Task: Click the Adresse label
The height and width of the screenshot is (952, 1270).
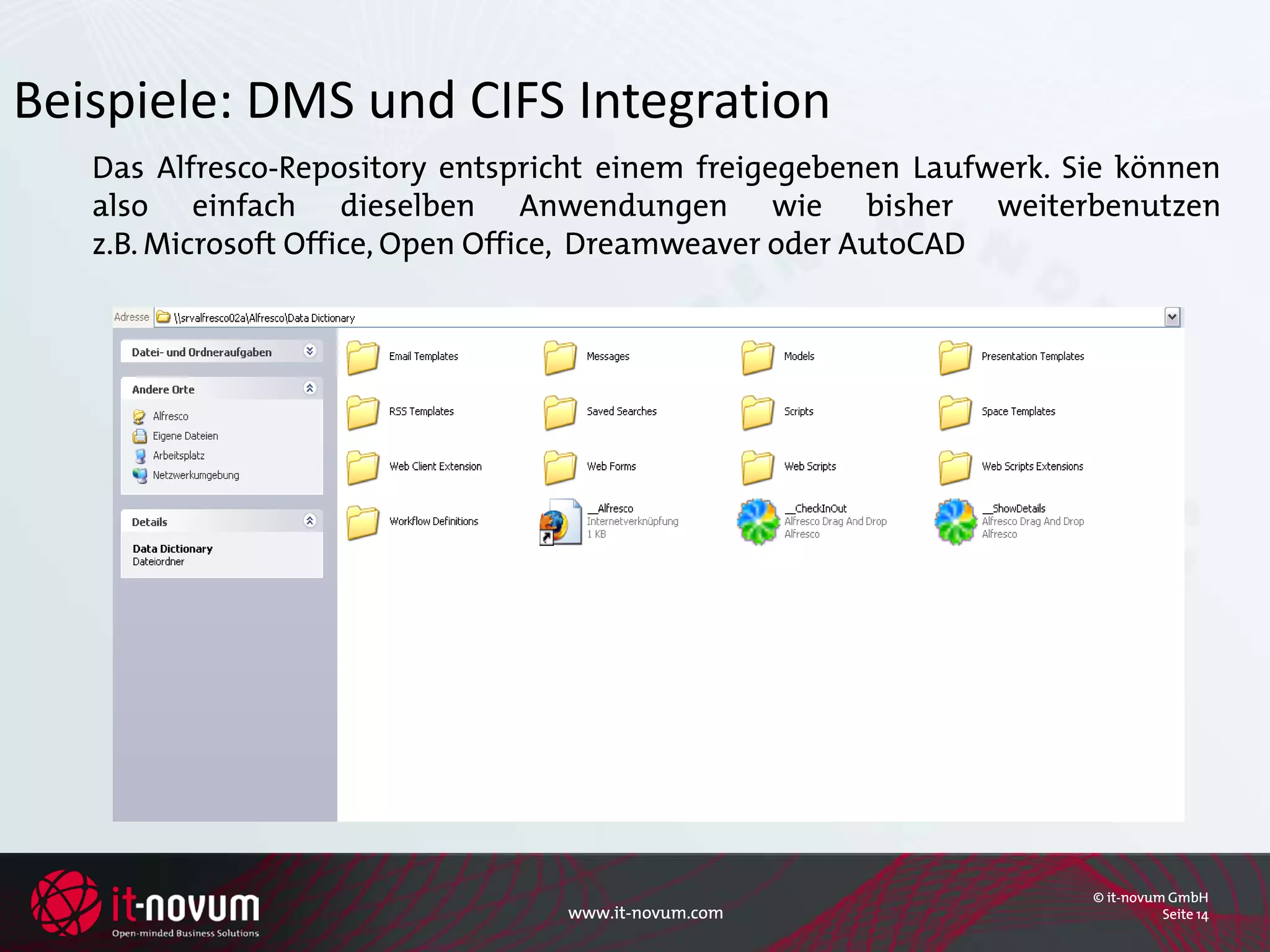Action: coord(131,317)
